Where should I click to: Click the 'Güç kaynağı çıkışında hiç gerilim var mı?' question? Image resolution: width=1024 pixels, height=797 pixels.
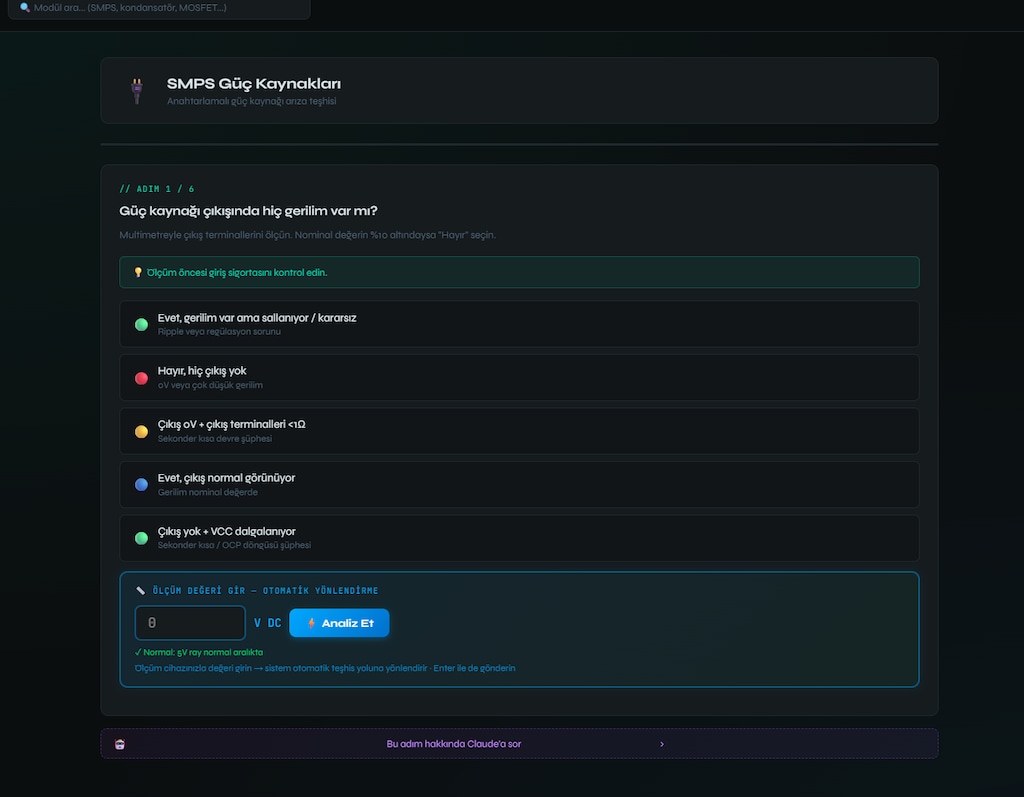pos(248,211)
